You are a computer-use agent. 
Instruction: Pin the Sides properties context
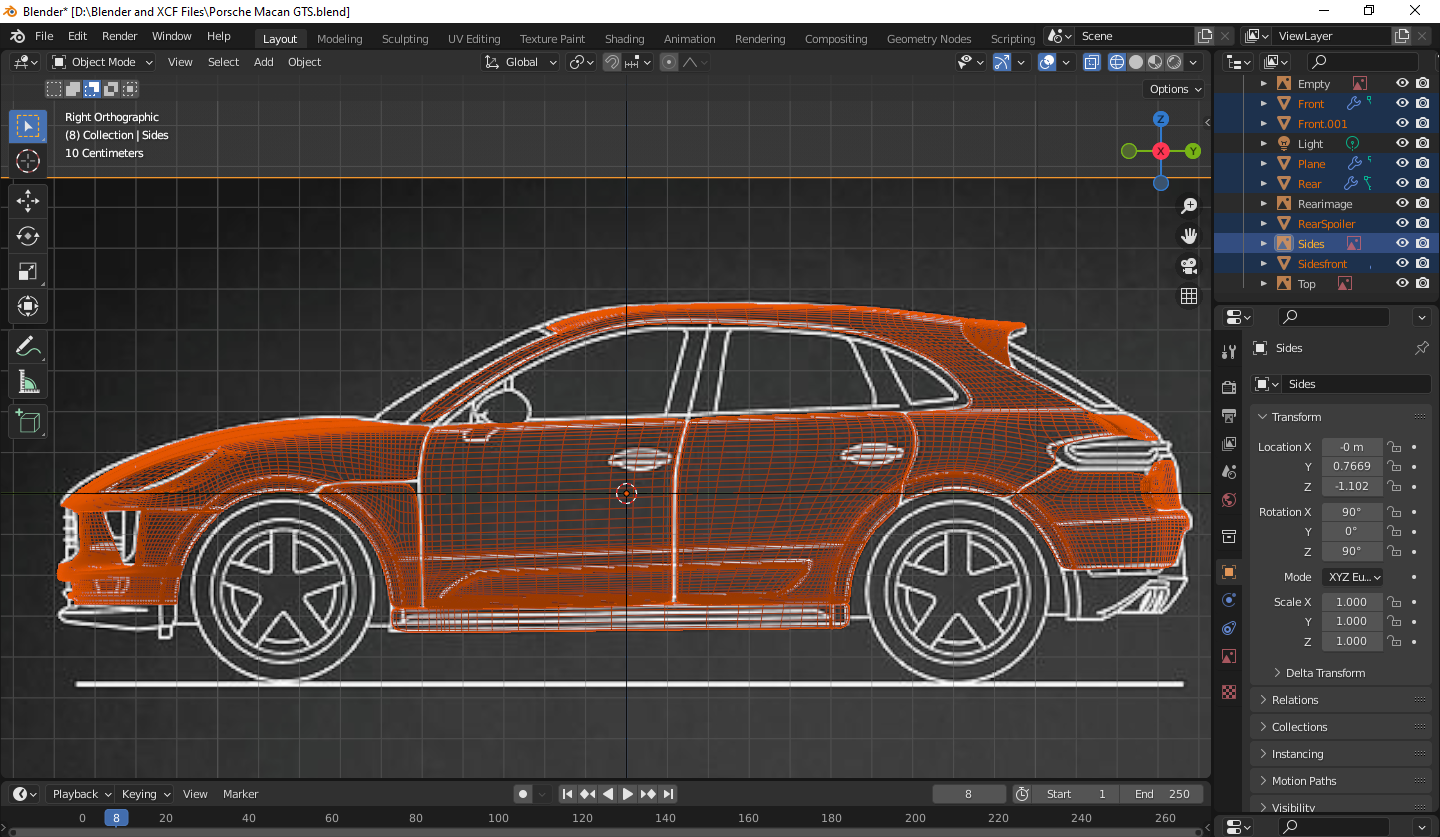(x=1422, y=348)
